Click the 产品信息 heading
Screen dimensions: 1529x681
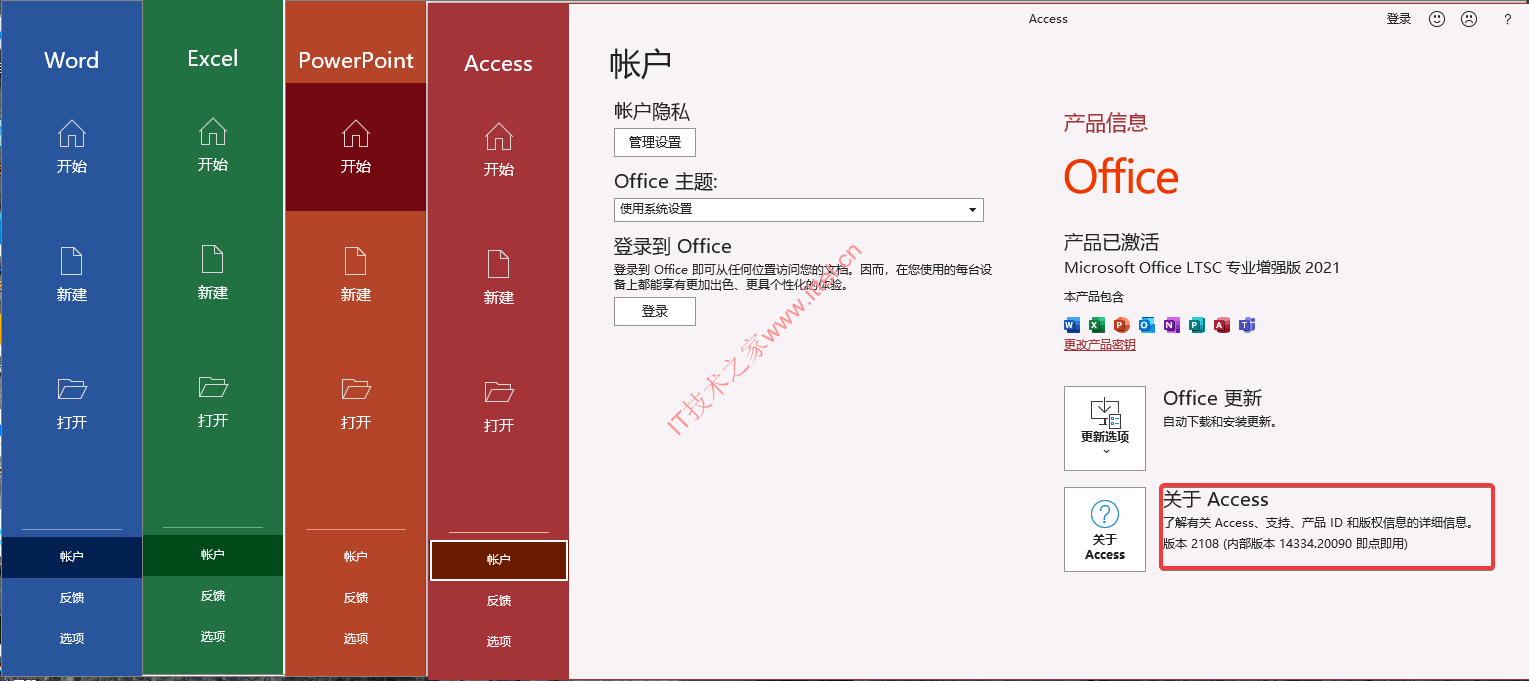coord(1106,123)
